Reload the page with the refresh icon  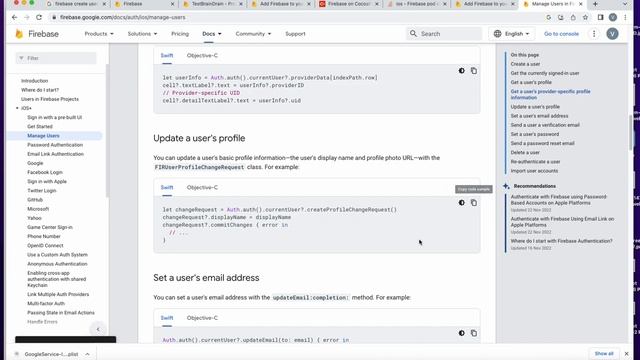[x=39, y=18]
